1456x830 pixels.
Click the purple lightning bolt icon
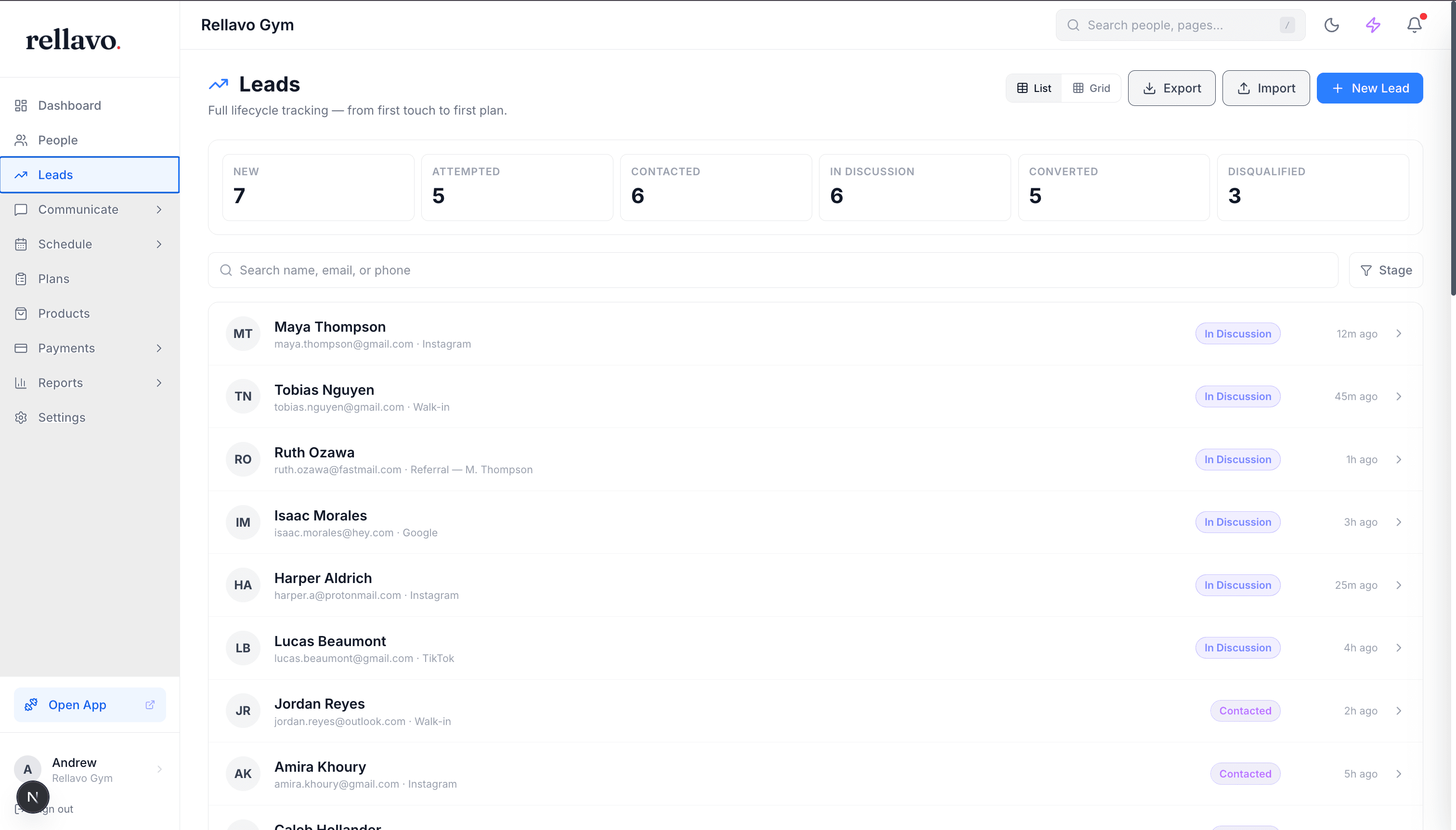point(1373,25)
